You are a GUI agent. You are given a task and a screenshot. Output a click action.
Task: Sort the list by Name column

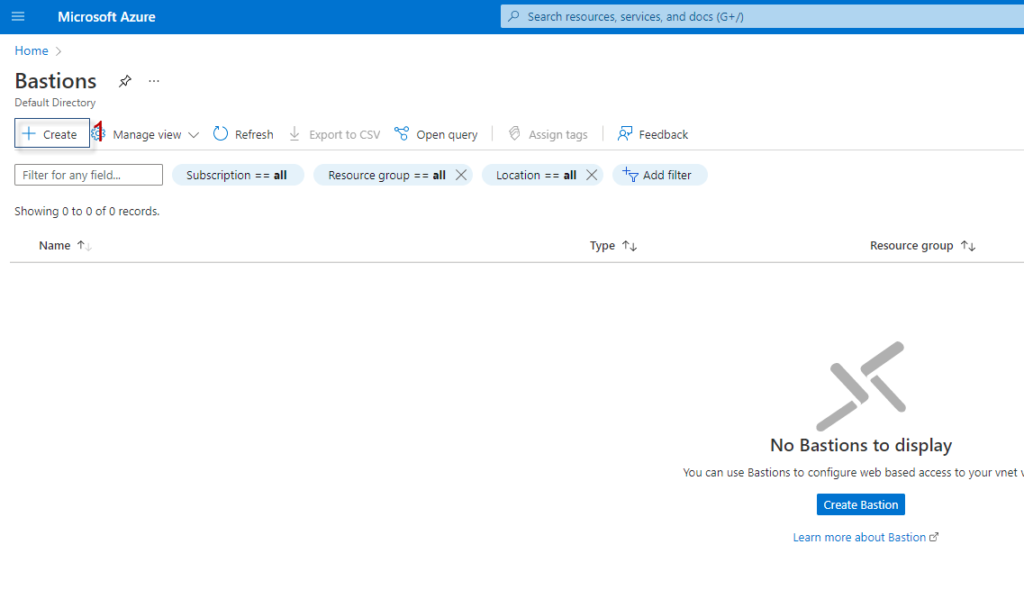click(65, 246)
